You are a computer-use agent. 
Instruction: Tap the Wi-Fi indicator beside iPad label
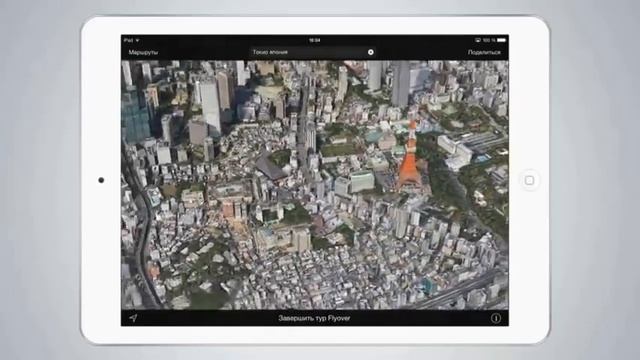click(x=137, y=40)
